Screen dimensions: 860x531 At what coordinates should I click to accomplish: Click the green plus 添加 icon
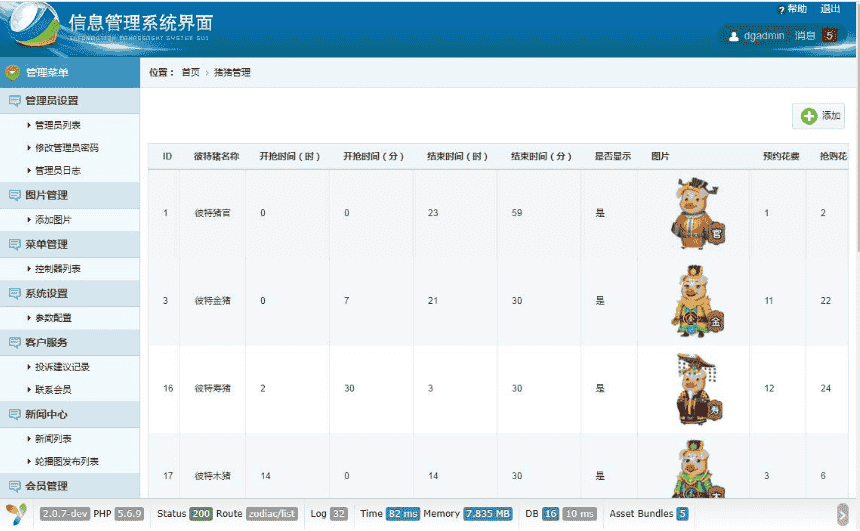809,116
